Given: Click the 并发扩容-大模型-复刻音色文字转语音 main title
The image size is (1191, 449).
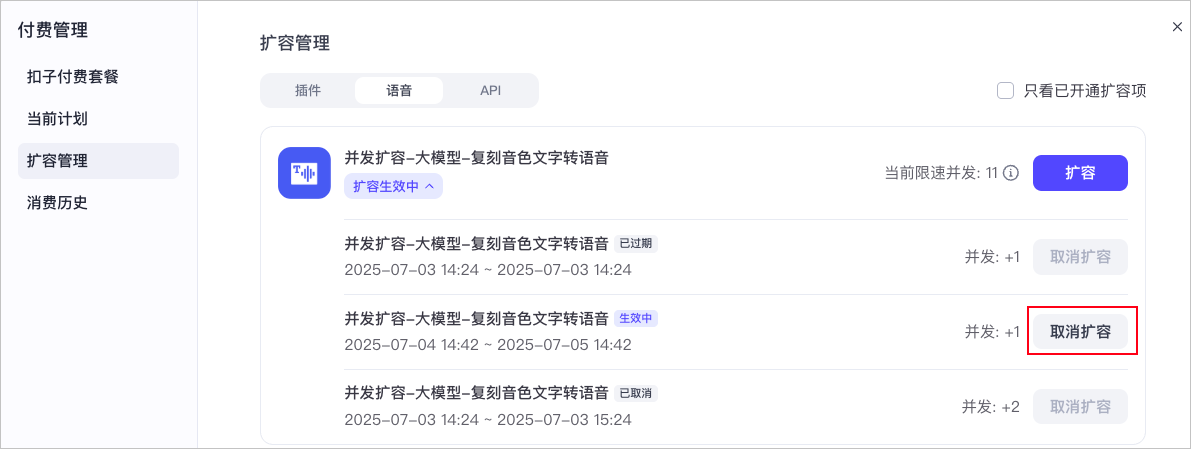Looking at the screenshot, I should pos(476,158).
